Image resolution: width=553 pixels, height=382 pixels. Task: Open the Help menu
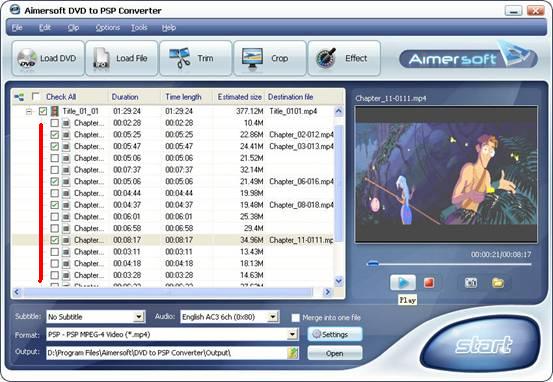[x=169, y=28]
